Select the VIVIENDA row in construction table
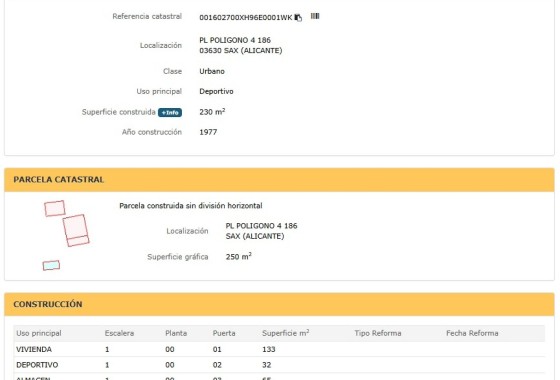 click(279, 349)
